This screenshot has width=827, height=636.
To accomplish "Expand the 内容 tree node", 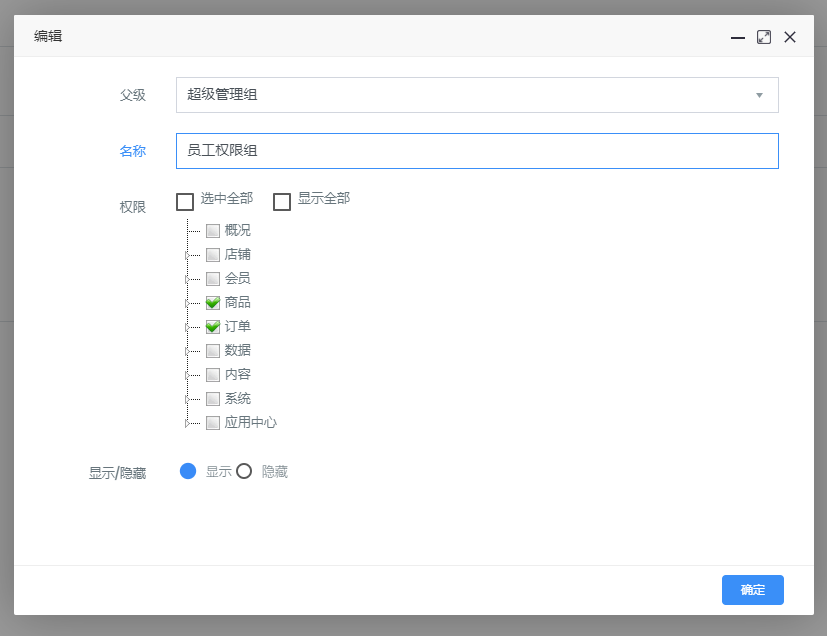I will click(187, 375).
